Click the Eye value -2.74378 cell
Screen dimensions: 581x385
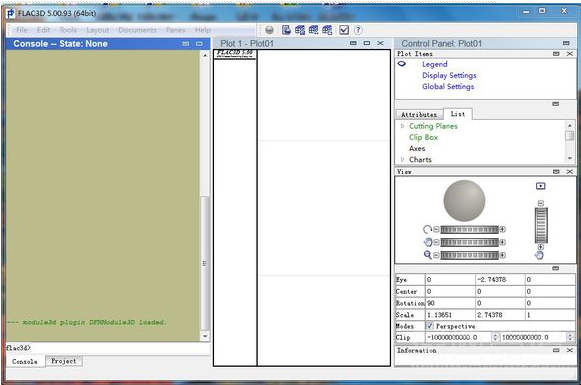pyautogui.click(x=500, y=279)
